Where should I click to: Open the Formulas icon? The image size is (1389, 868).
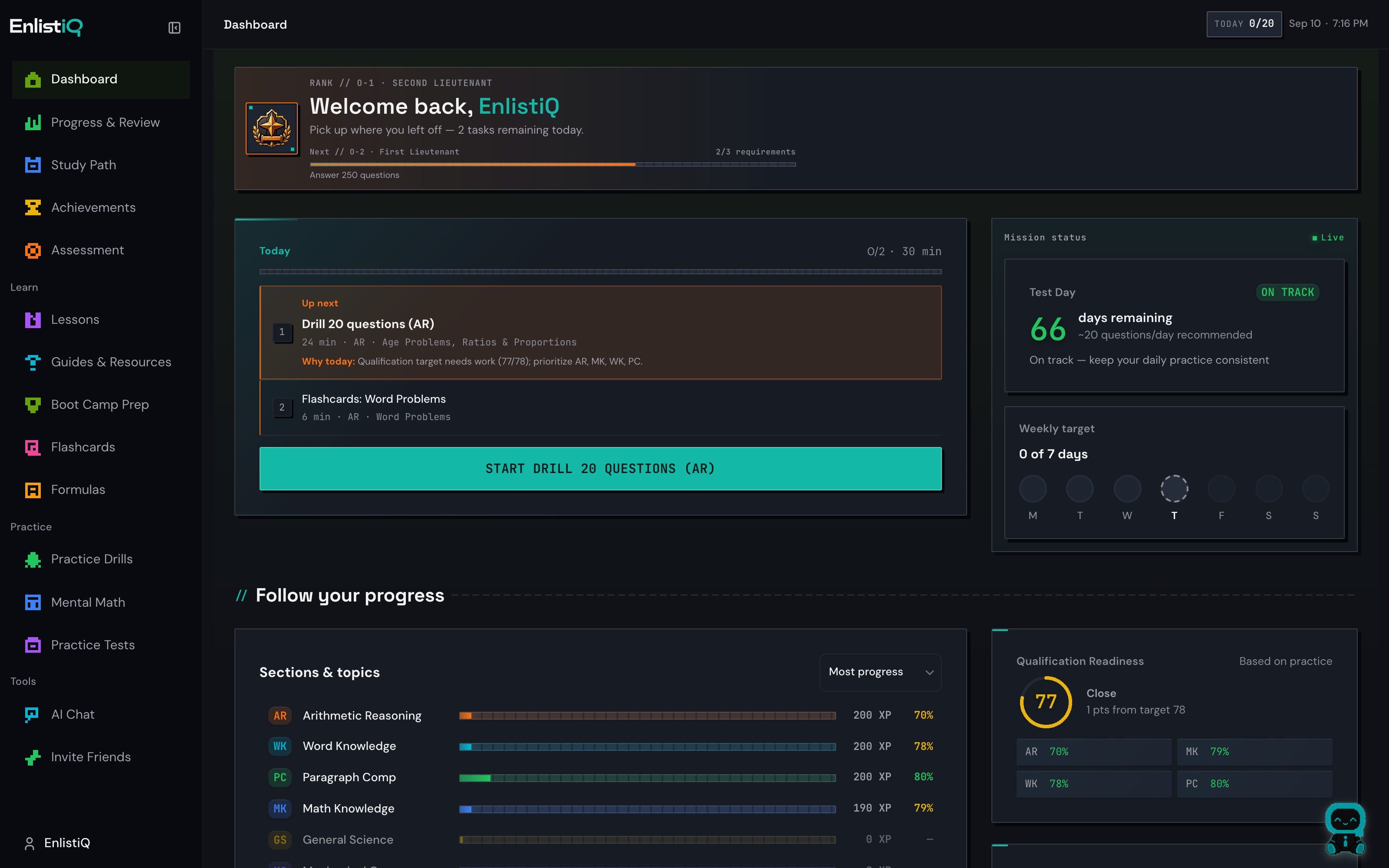[x=33, y=490]
